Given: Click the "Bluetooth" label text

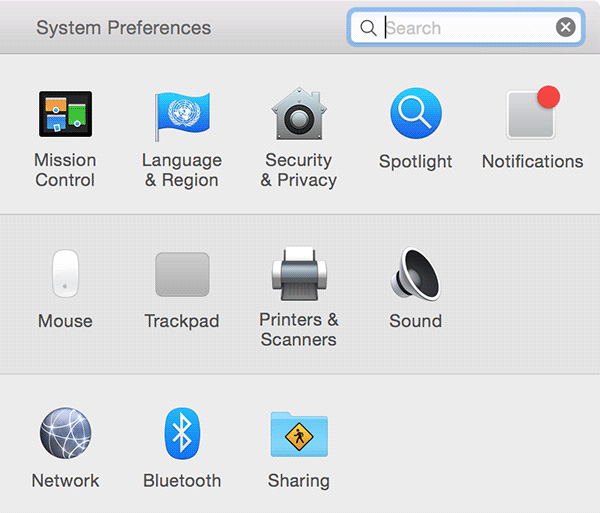Looking at the screenshot, I should click(182, 480).
